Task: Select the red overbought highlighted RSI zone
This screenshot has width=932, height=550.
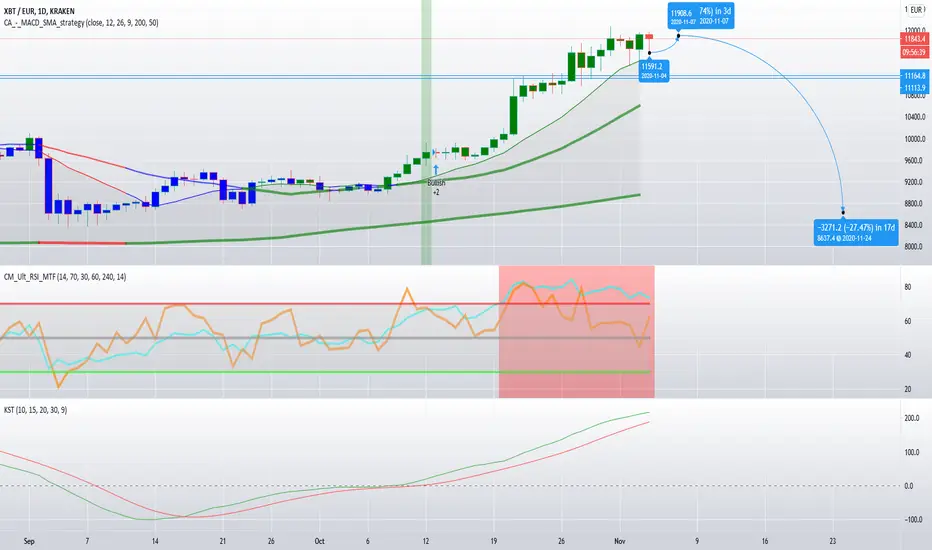Action: pyautogui.click(x=577, y=332)
